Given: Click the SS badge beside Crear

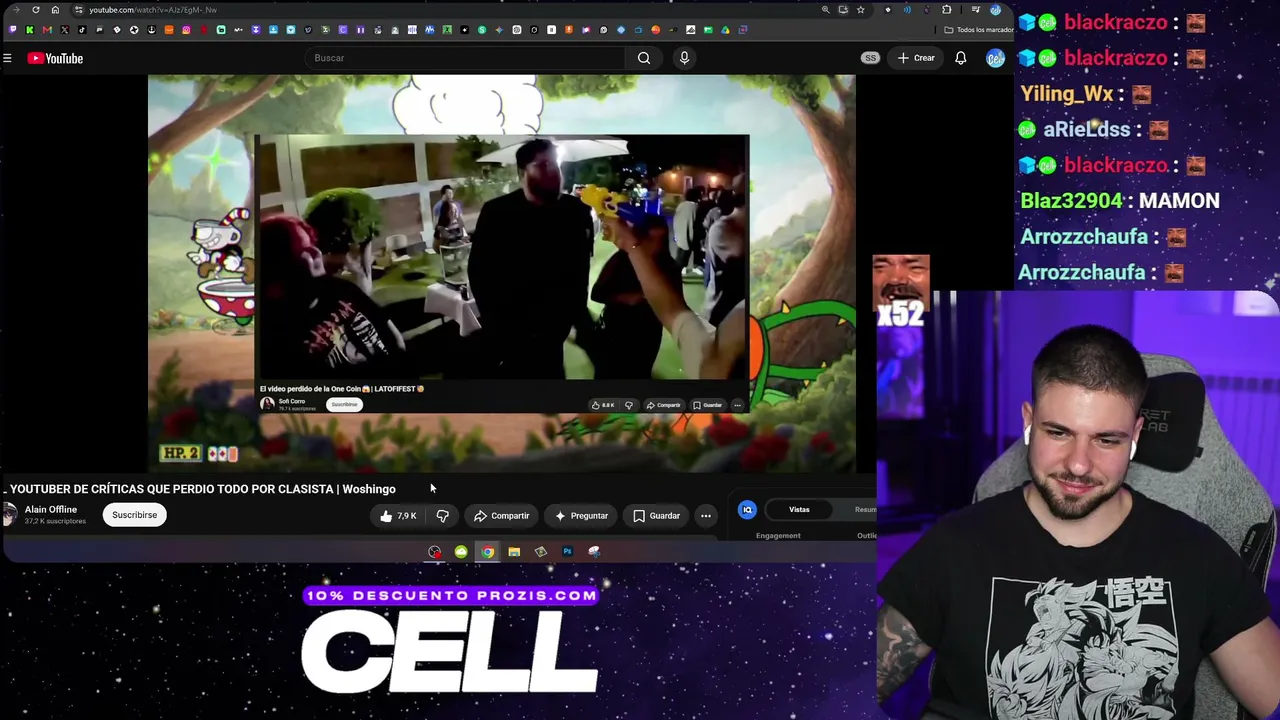Looking at the screenshot, I should click(870, 58).
